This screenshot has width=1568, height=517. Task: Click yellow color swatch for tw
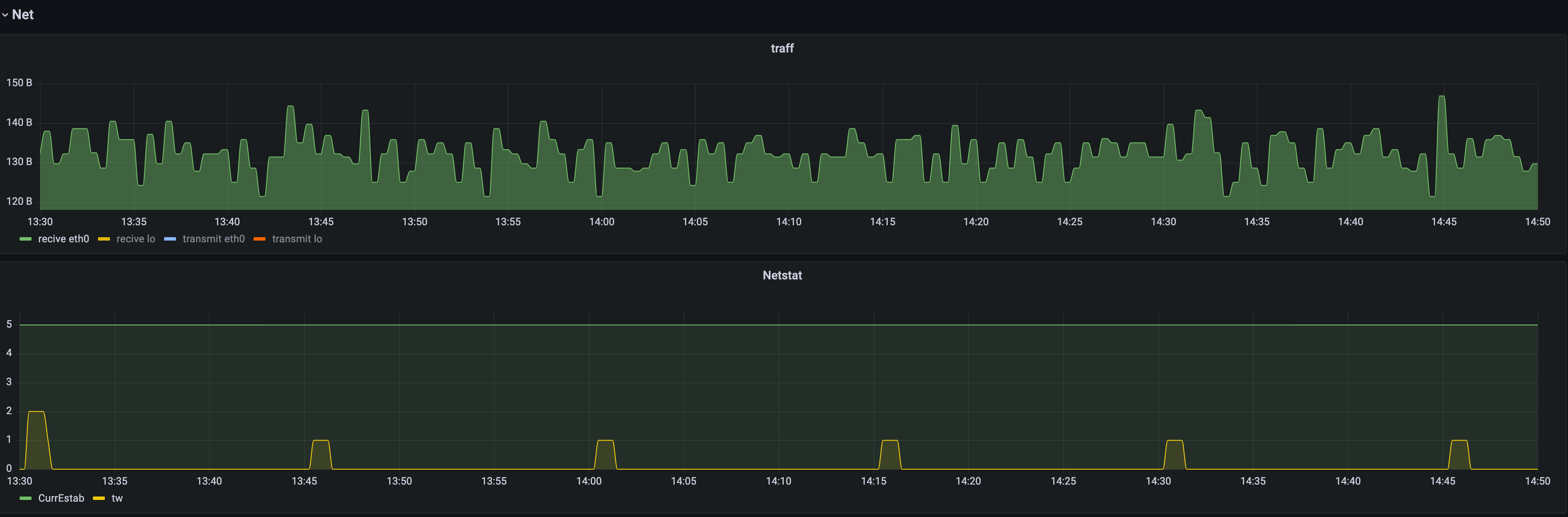point(98,499)
